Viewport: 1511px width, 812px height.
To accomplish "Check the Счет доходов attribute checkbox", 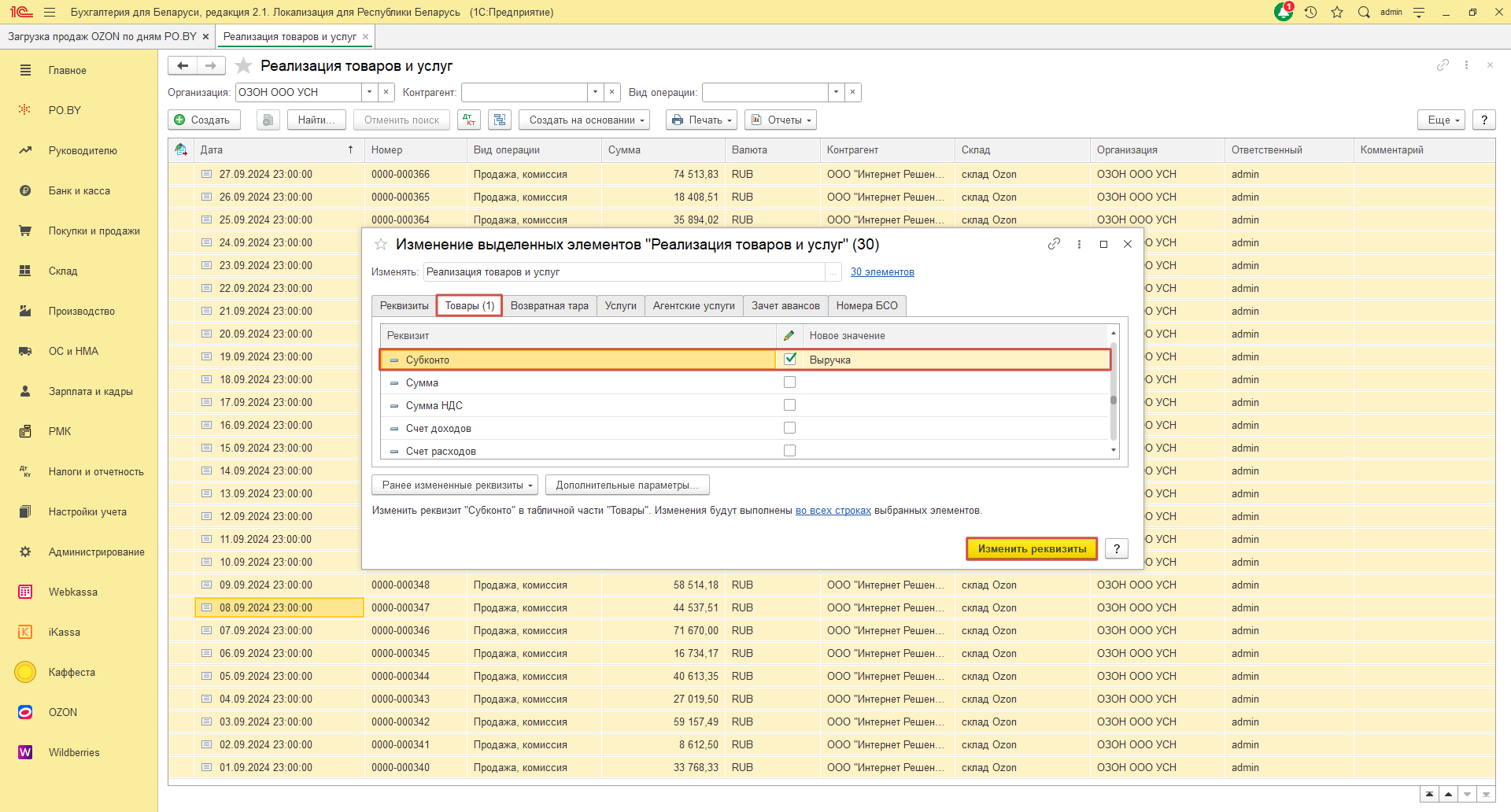I will [789, 427].
